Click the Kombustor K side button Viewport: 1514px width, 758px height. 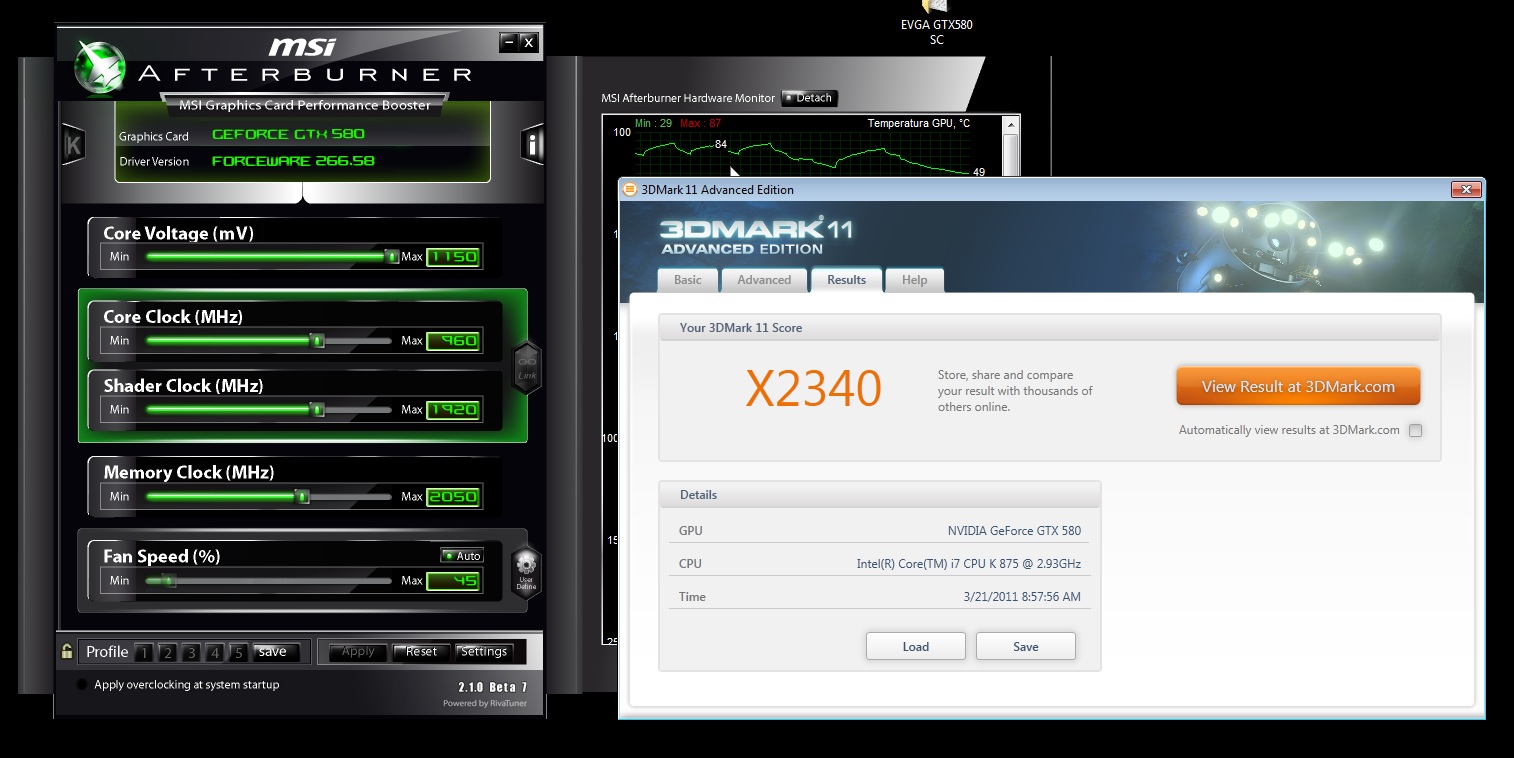[72, 144]
